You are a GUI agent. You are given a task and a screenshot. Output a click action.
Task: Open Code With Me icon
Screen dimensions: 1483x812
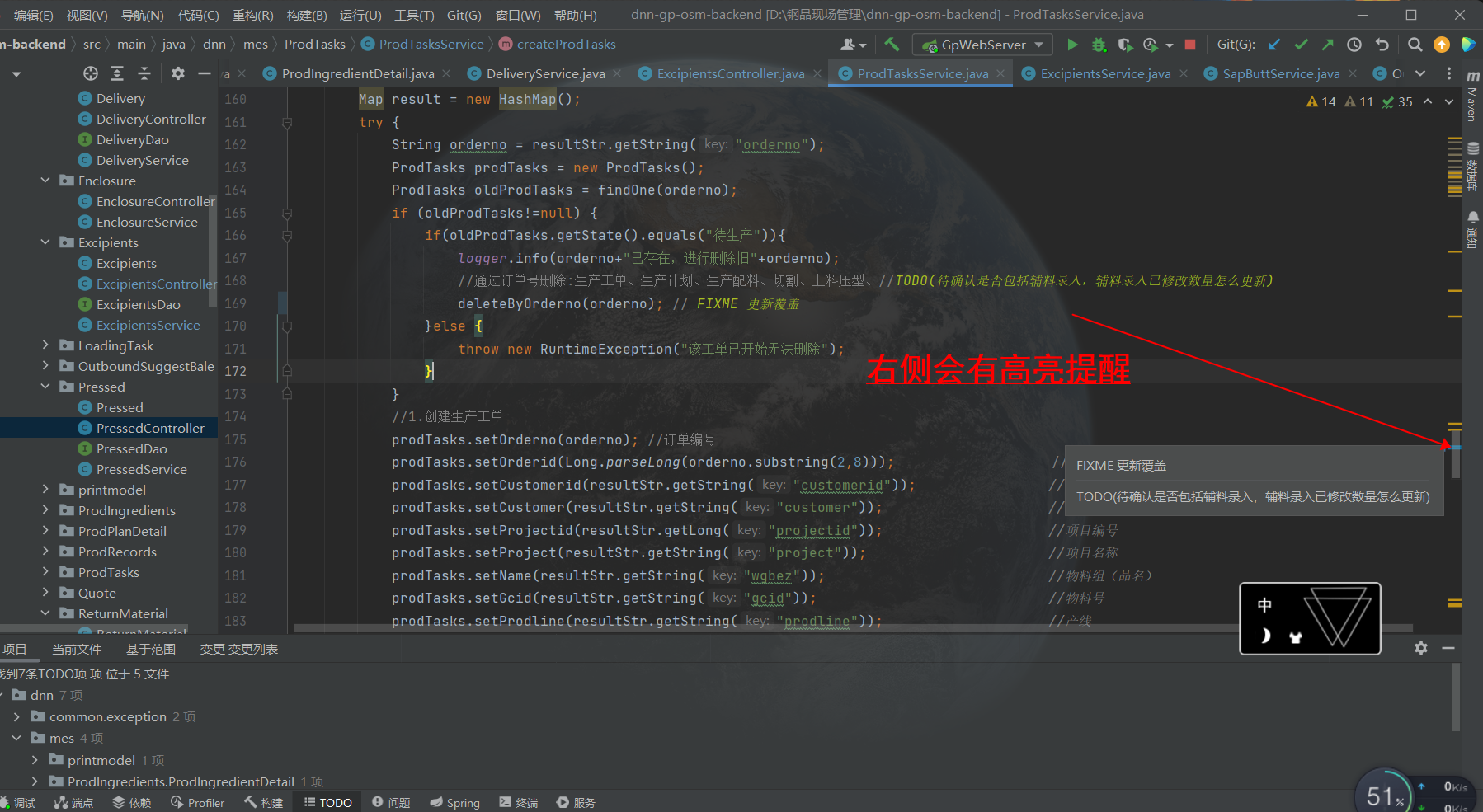[1468, 45]
